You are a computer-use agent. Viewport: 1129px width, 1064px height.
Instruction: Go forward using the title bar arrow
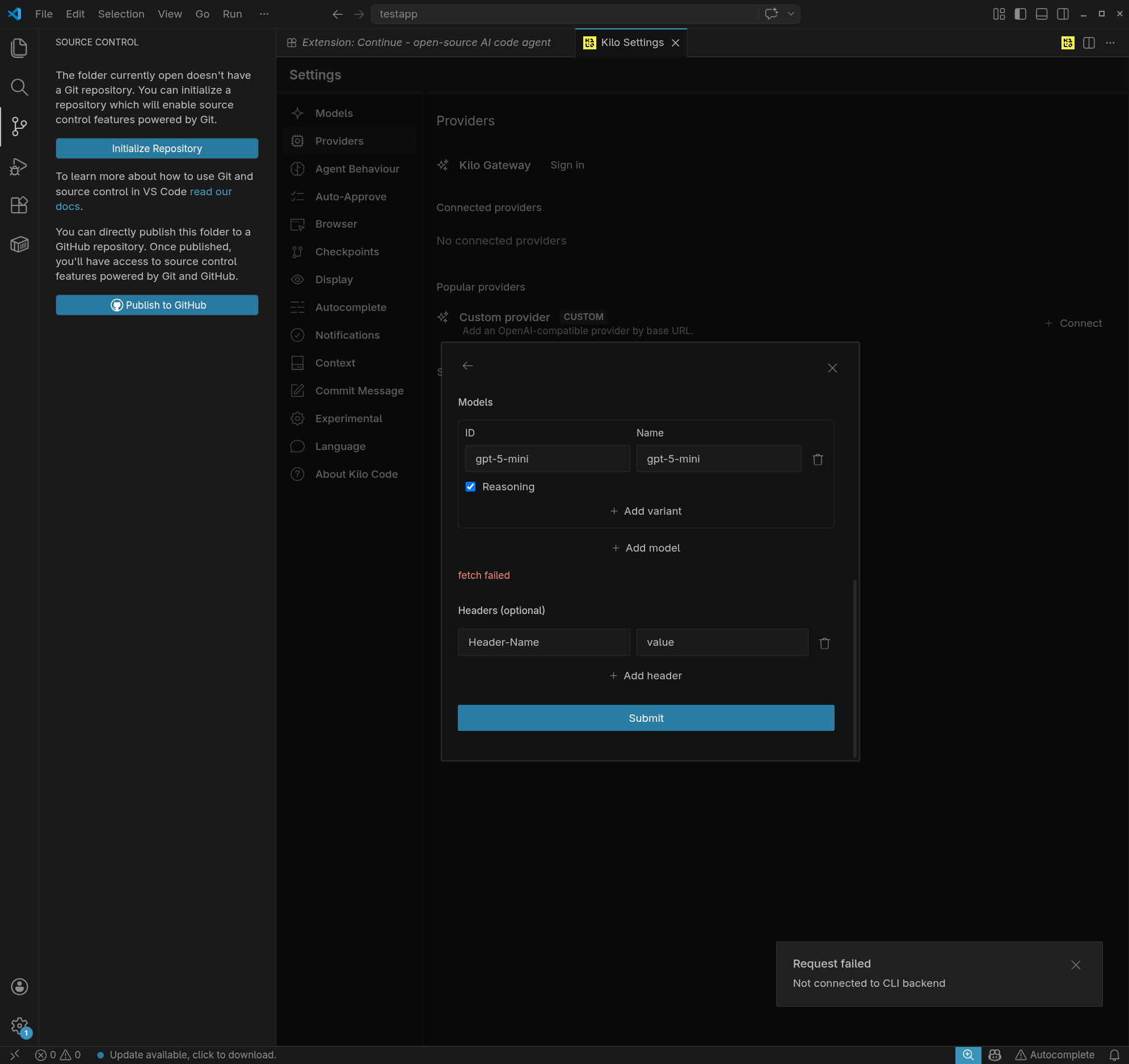tap(359, 14)
